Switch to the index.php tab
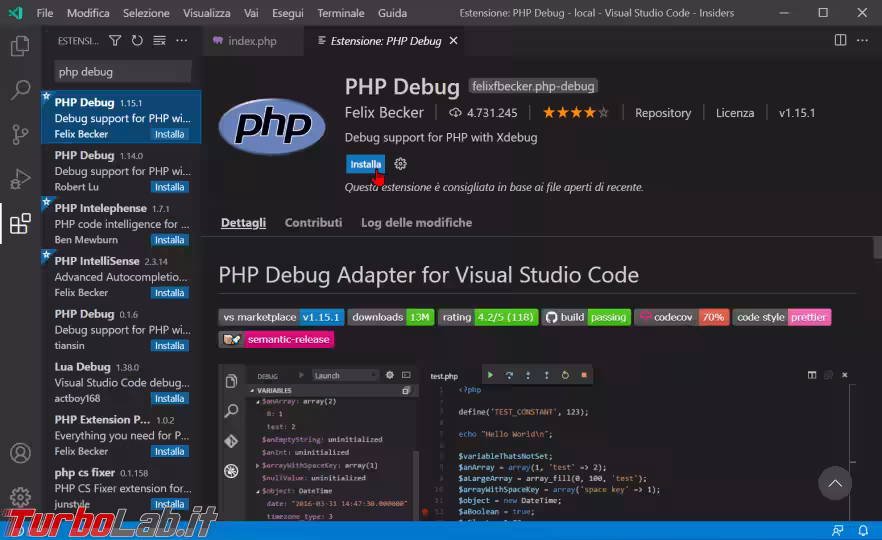The height and width of the screenshot is (540, 882). (x=252, y=40)
